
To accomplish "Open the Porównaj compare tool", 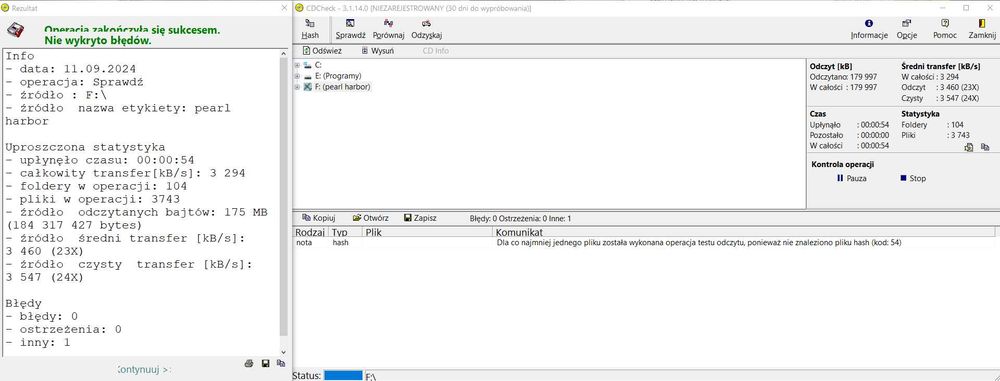I will tap(388, 29).
